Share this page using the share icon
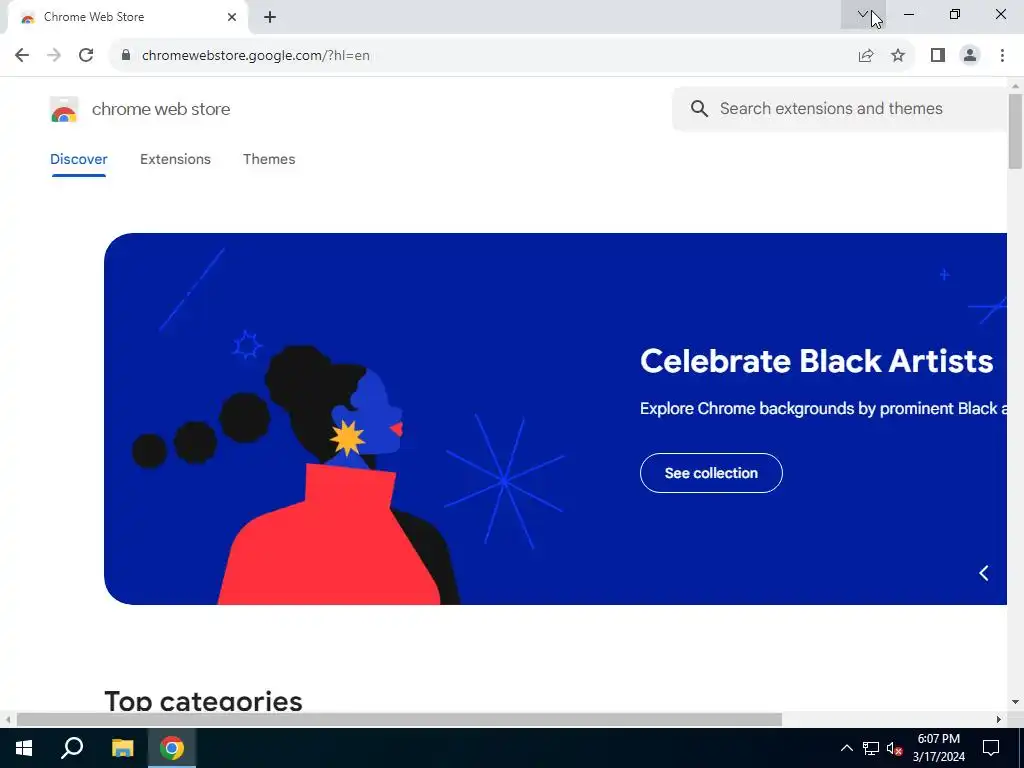 866,56
